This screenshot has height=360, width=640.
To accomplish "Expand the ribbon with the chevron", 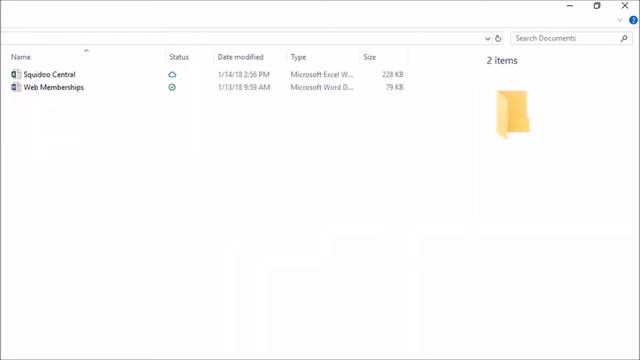I will click(x=620, y=20).
